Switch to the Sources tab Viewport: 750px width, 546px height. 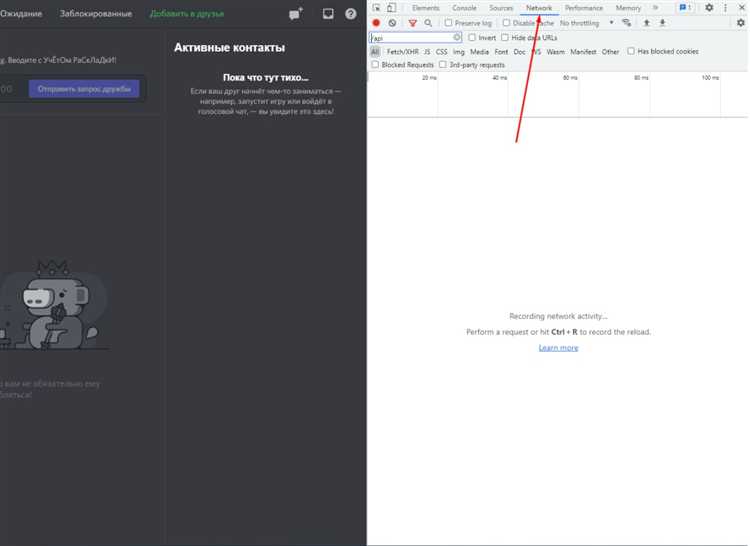click(x=501, y=8)
